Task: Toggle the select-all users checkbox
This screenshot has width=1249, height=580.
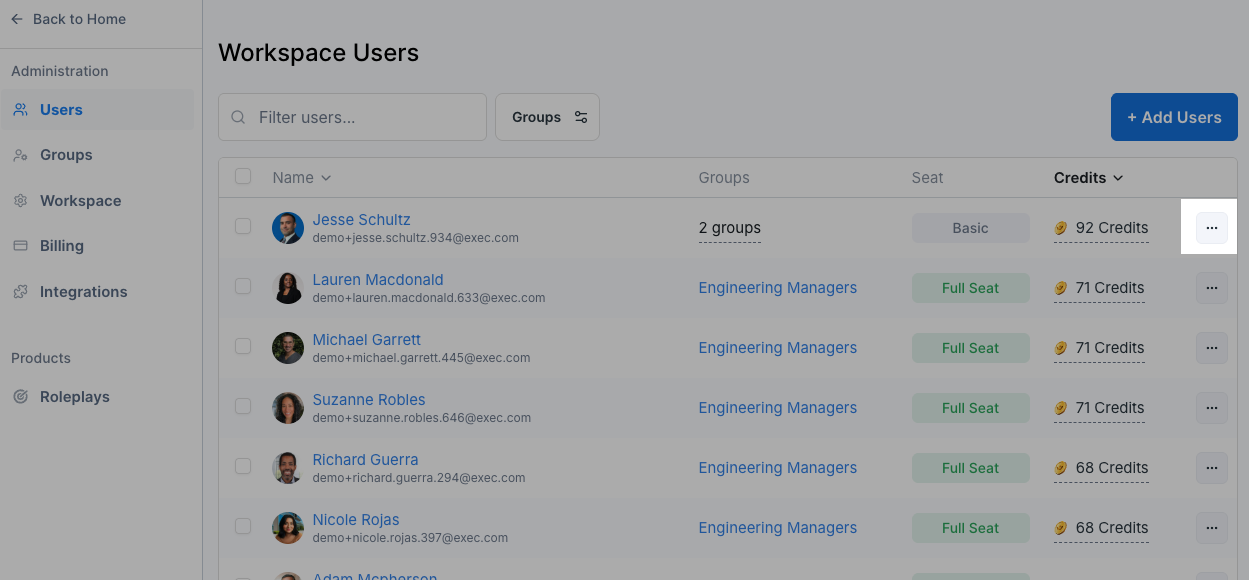Action: 243,177
